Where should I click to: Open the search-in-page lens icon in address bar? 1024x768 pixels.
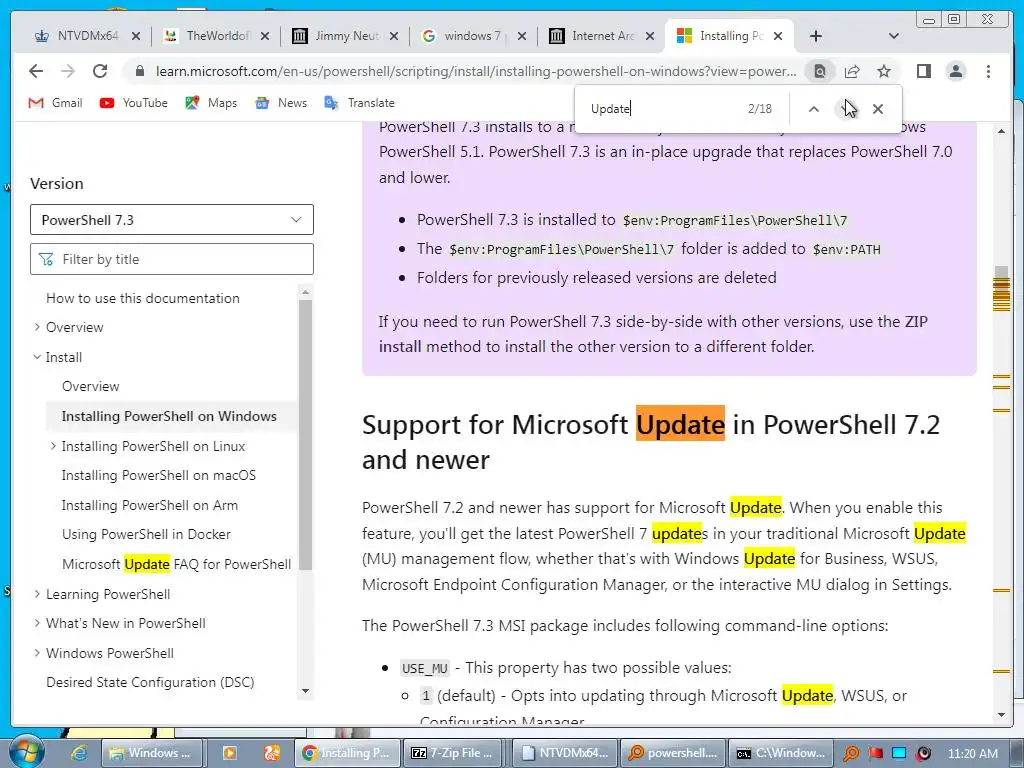coord(820,71)
